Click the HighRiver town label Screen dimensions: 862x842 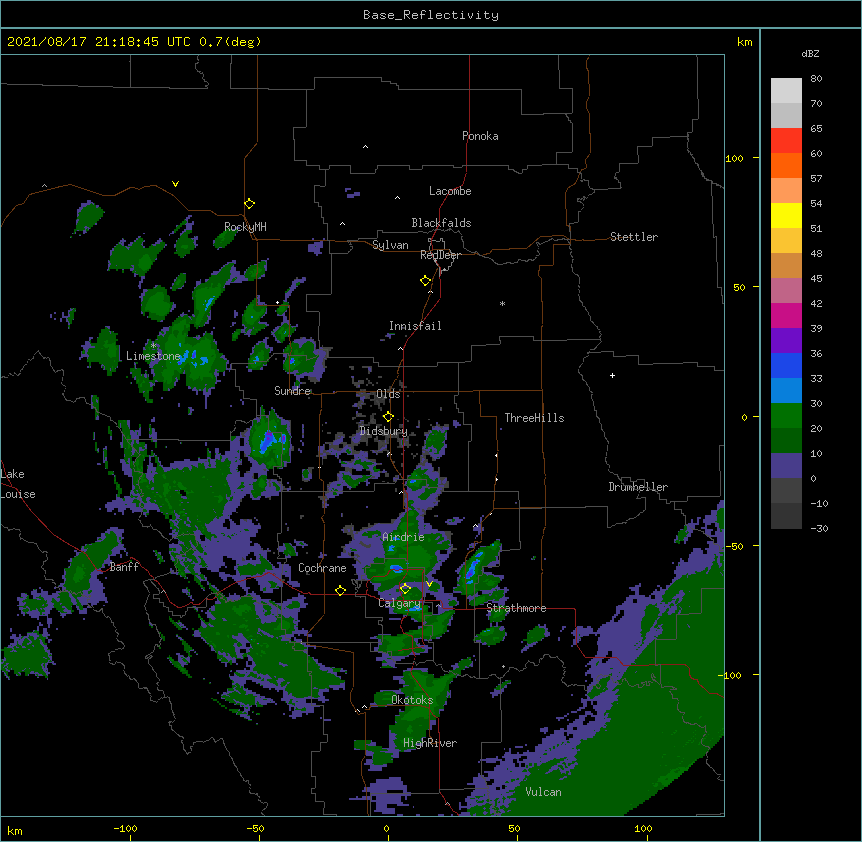430,743
